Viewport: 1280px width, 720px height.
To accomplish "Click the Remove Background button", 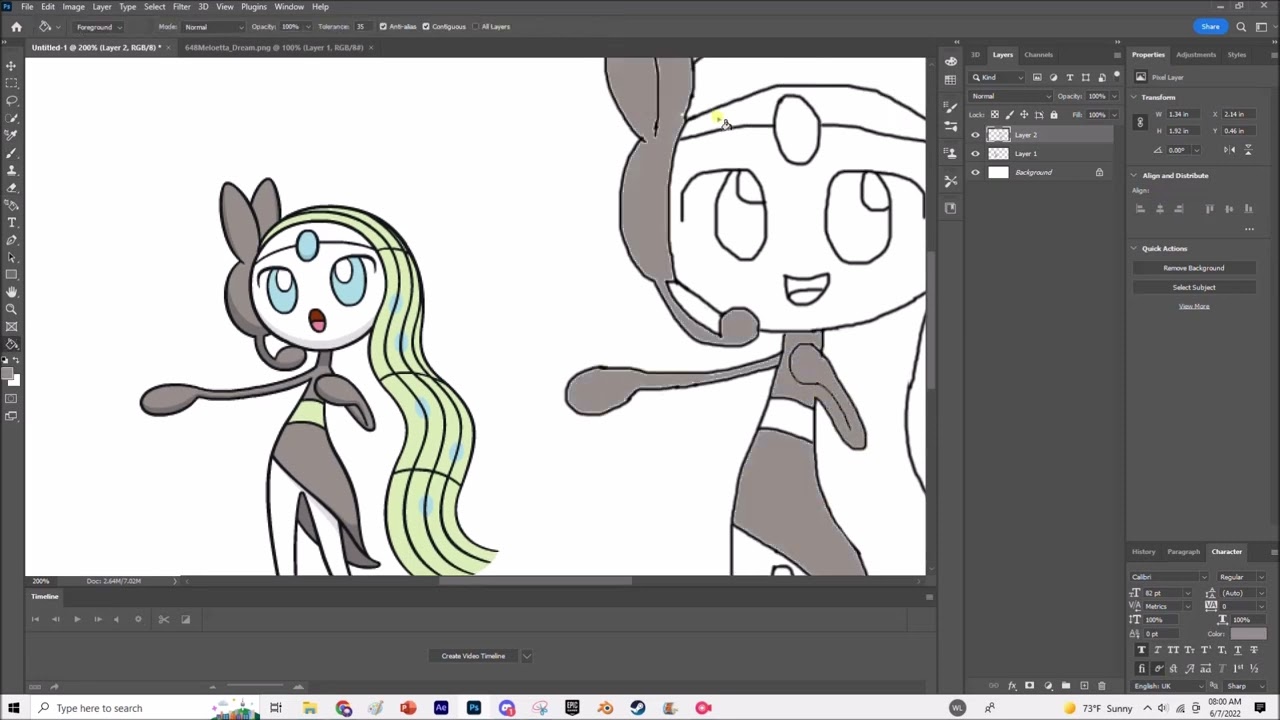I will point(1194,268).
